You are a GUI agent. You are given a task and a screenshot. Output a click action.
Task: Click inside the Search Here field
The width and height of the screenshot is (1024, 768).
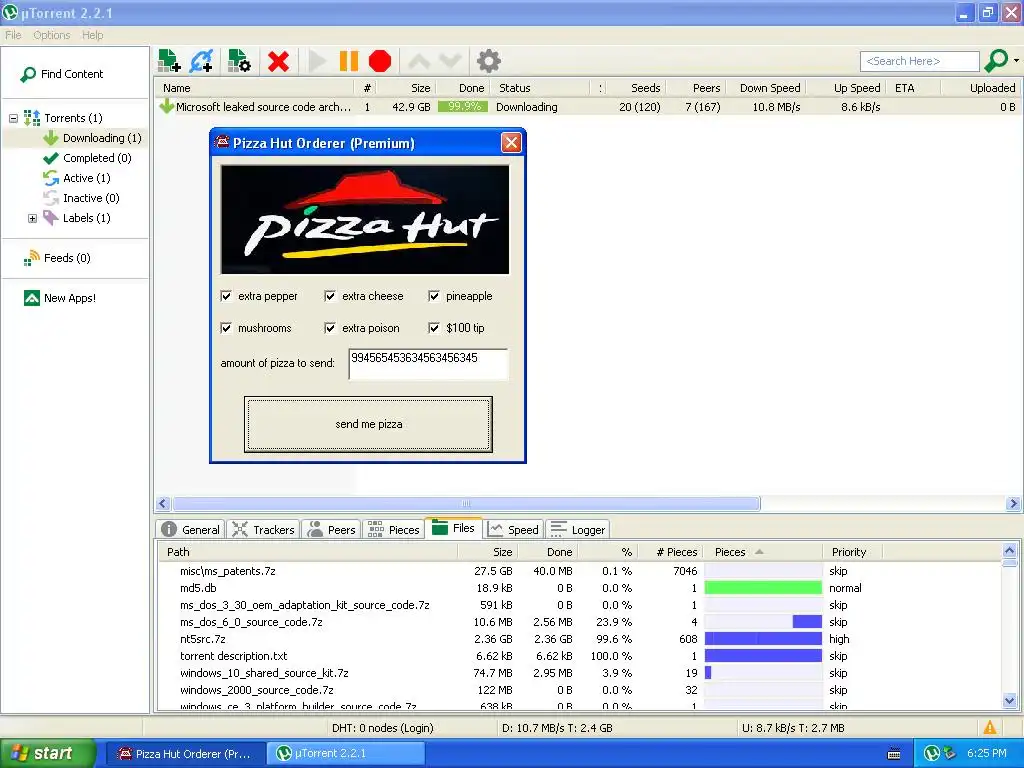[x=920, y=61]
